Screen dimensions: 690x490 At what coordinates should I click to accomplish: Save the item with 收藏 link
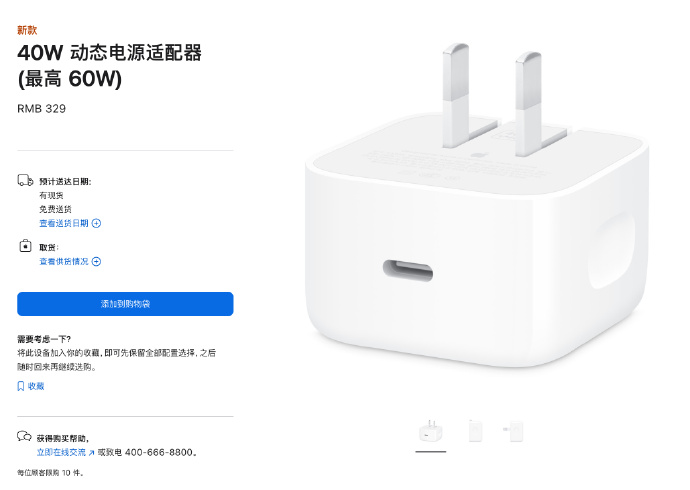tap(36, 386)
